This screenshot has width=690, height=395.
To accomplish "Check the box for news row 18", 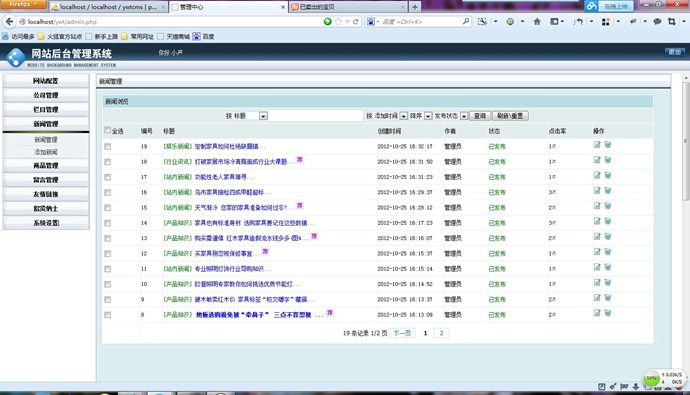I will pyautogui.click(x=107, y=162).
